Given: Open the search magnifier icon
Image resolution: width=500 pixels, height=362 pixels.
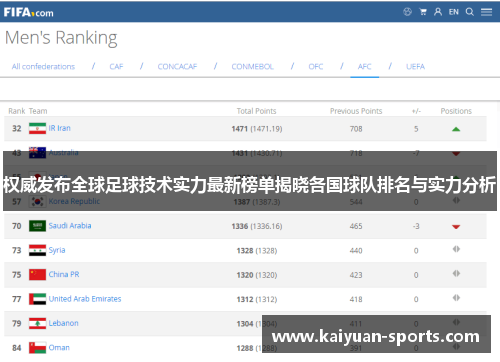Looking at the screenshot, I should [470, 12].
